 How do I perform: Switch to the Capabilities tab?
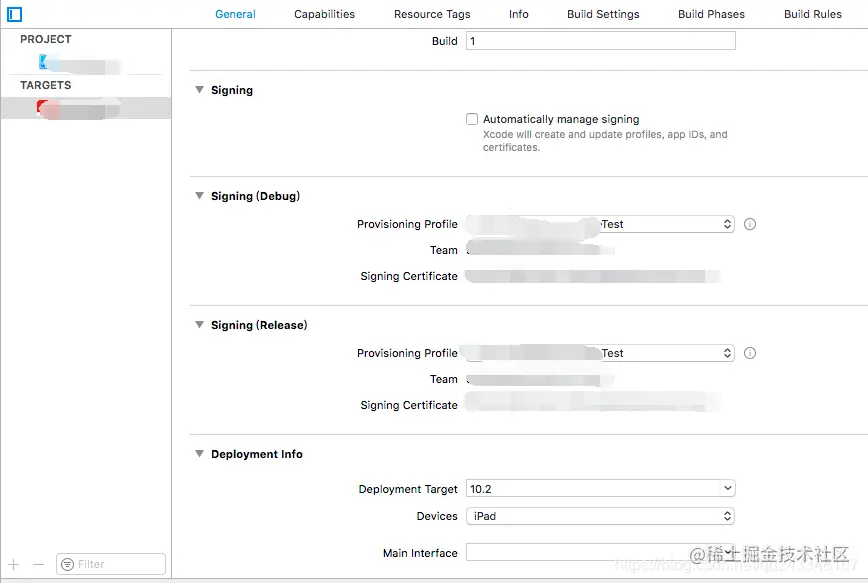click(324, 14)
